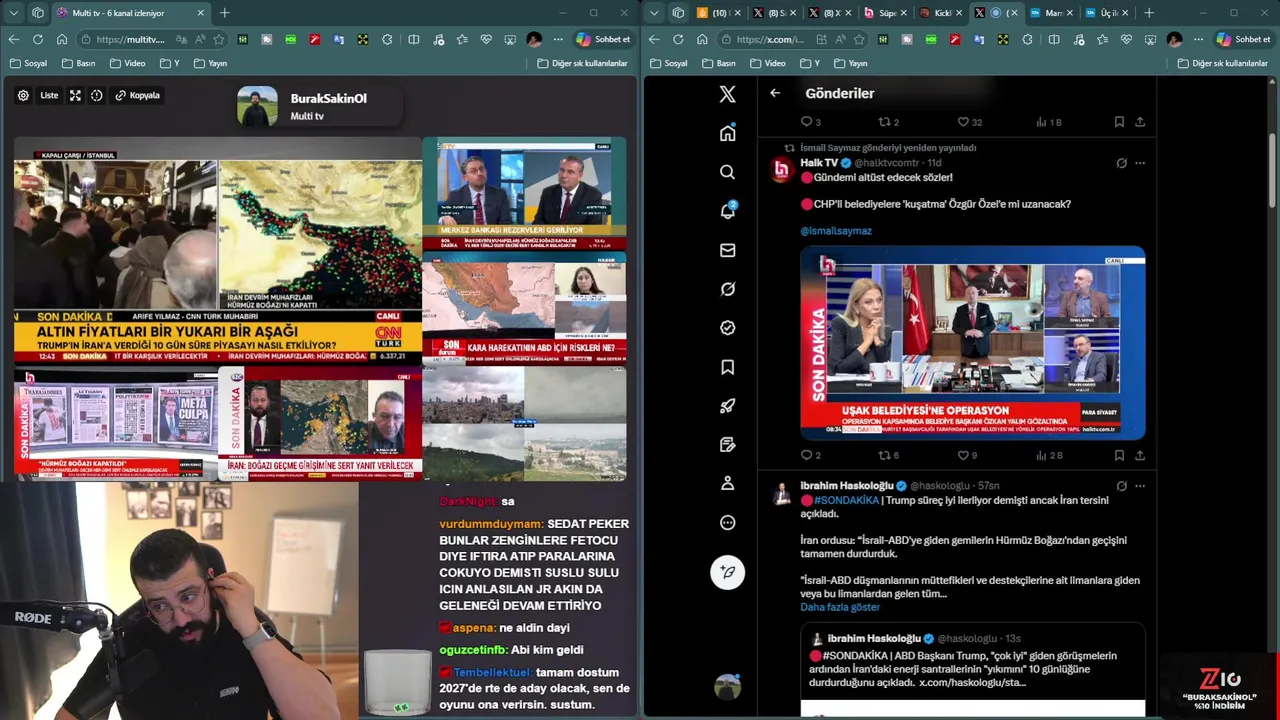1280x720 pixels.
Task: Open three-dot menu on İbrahim Haskoloğlu post
Action: pyautogui.click(x=1140, y=486)
